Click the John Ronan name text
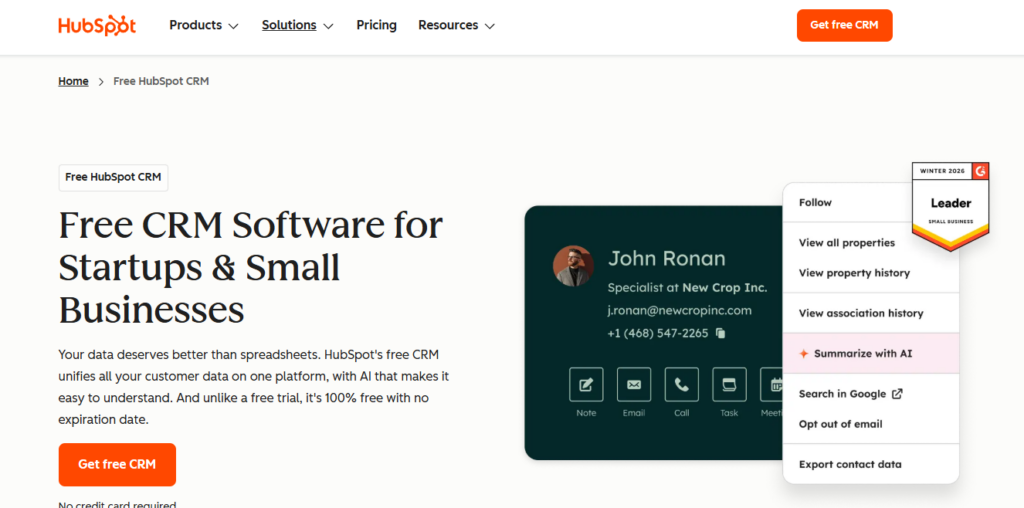The image size is (1024, 508). pyautogui.click(x=667, y=259)
